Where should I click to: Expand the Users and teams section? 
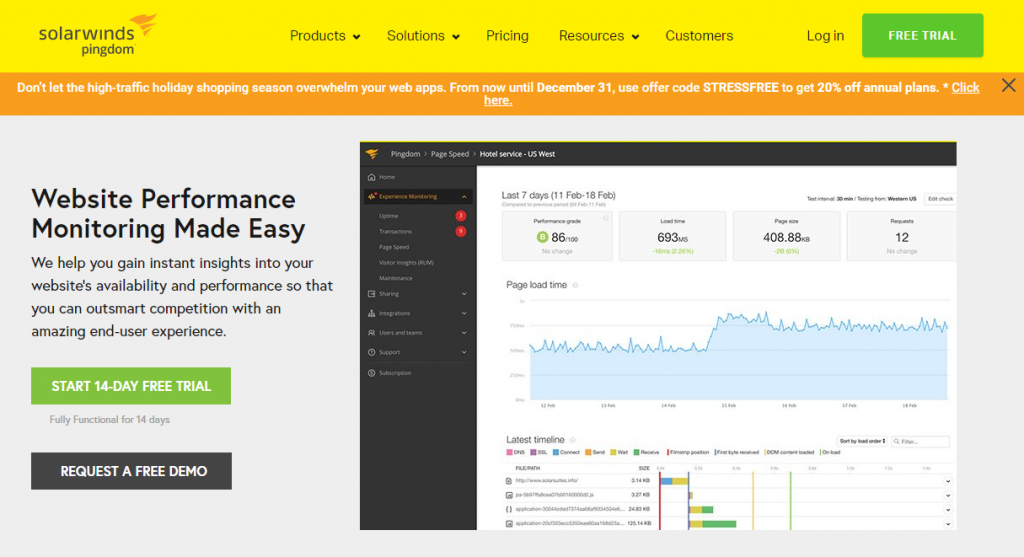tap(464, 332)
